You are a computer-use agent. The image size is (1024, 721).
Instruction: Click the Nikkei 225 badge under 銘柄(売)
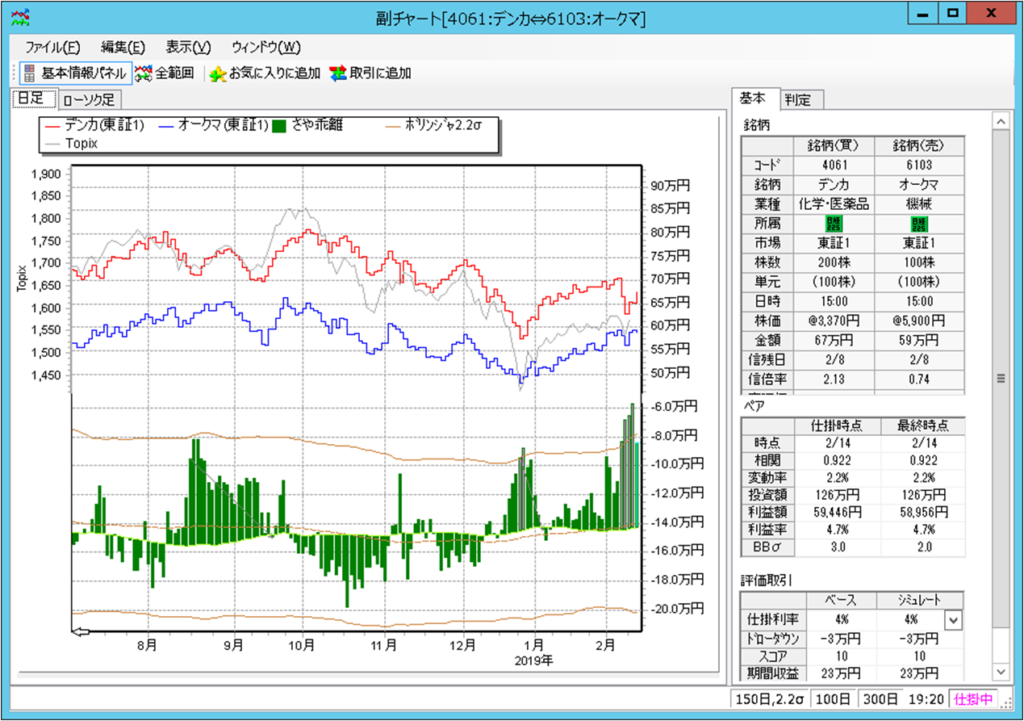918,224
